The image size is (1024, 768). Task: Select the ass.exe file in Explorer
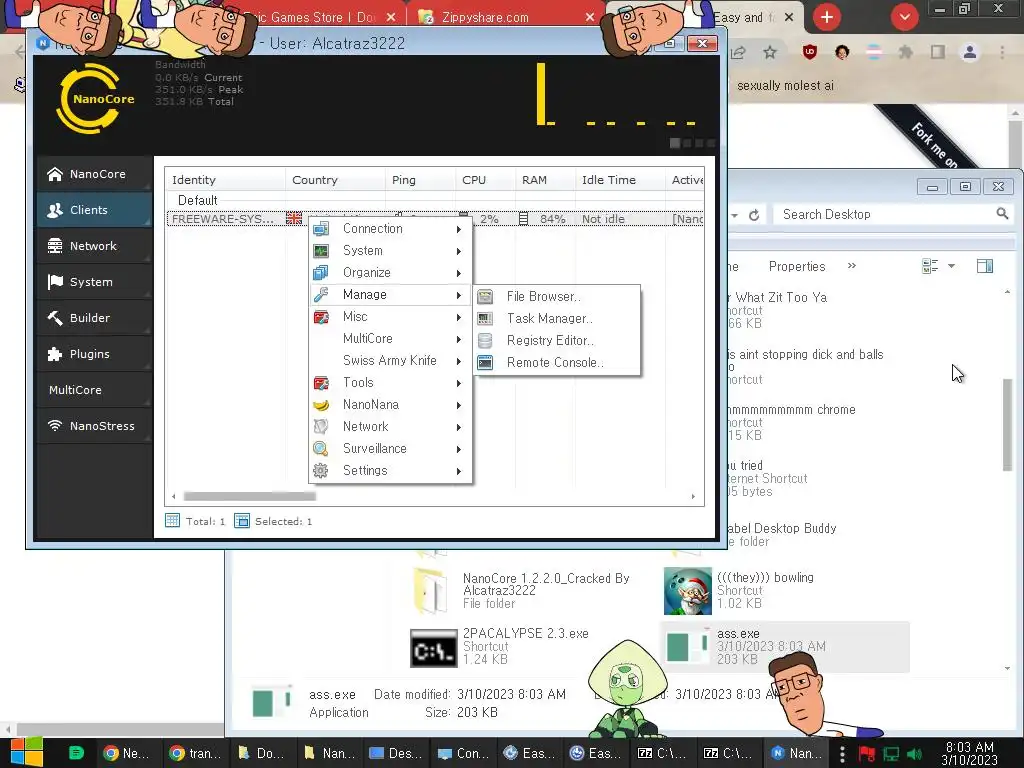tap(784, 647)
